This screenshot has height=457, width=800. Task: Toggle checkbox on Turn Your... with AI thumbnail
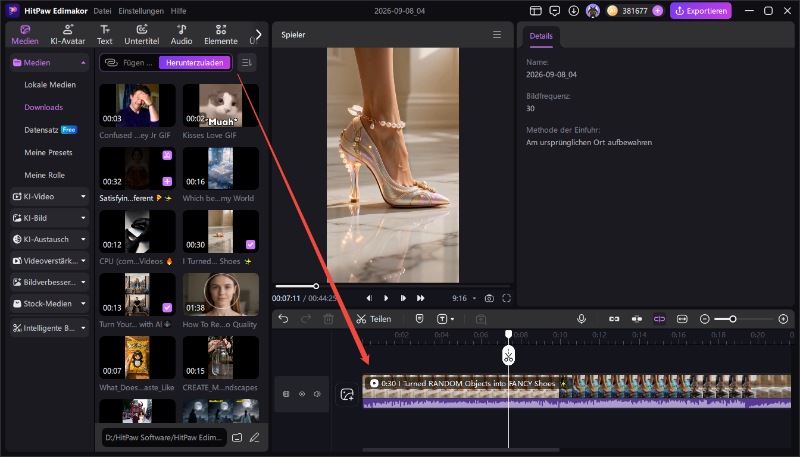(167, 308)
